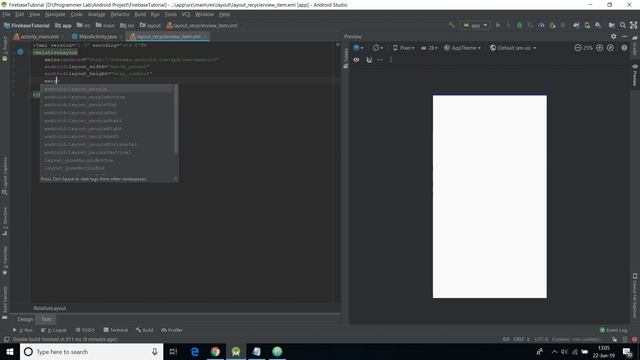640x360 pixels.
Task: Open the Build menu
Action: pyautogui.click(x=140, y=14)
